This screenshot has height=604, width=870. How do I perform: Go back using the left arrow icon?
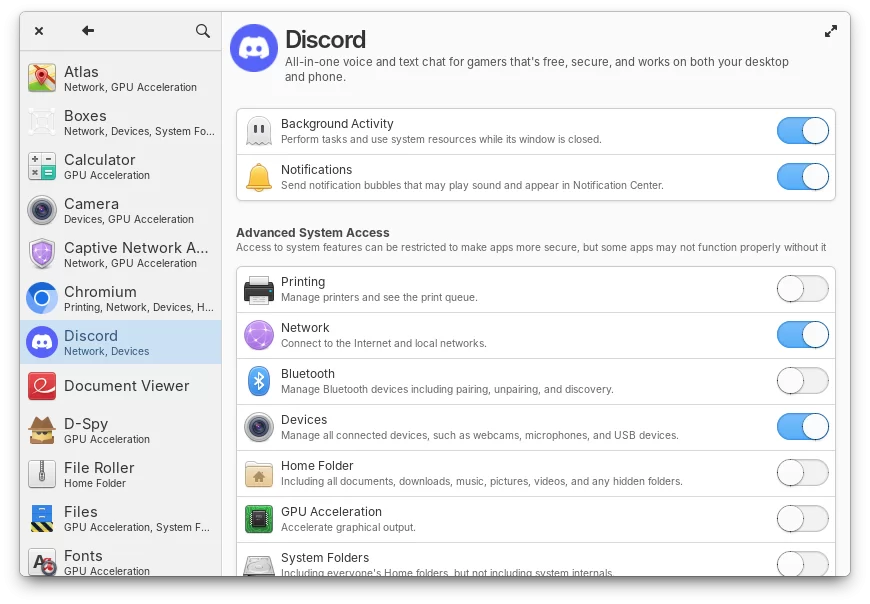click(88, 31)
